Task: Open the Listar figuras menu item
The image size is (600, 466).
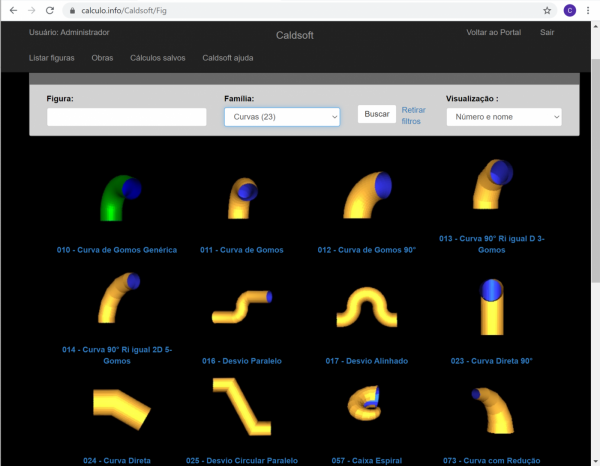Action: tap(52, 58)
